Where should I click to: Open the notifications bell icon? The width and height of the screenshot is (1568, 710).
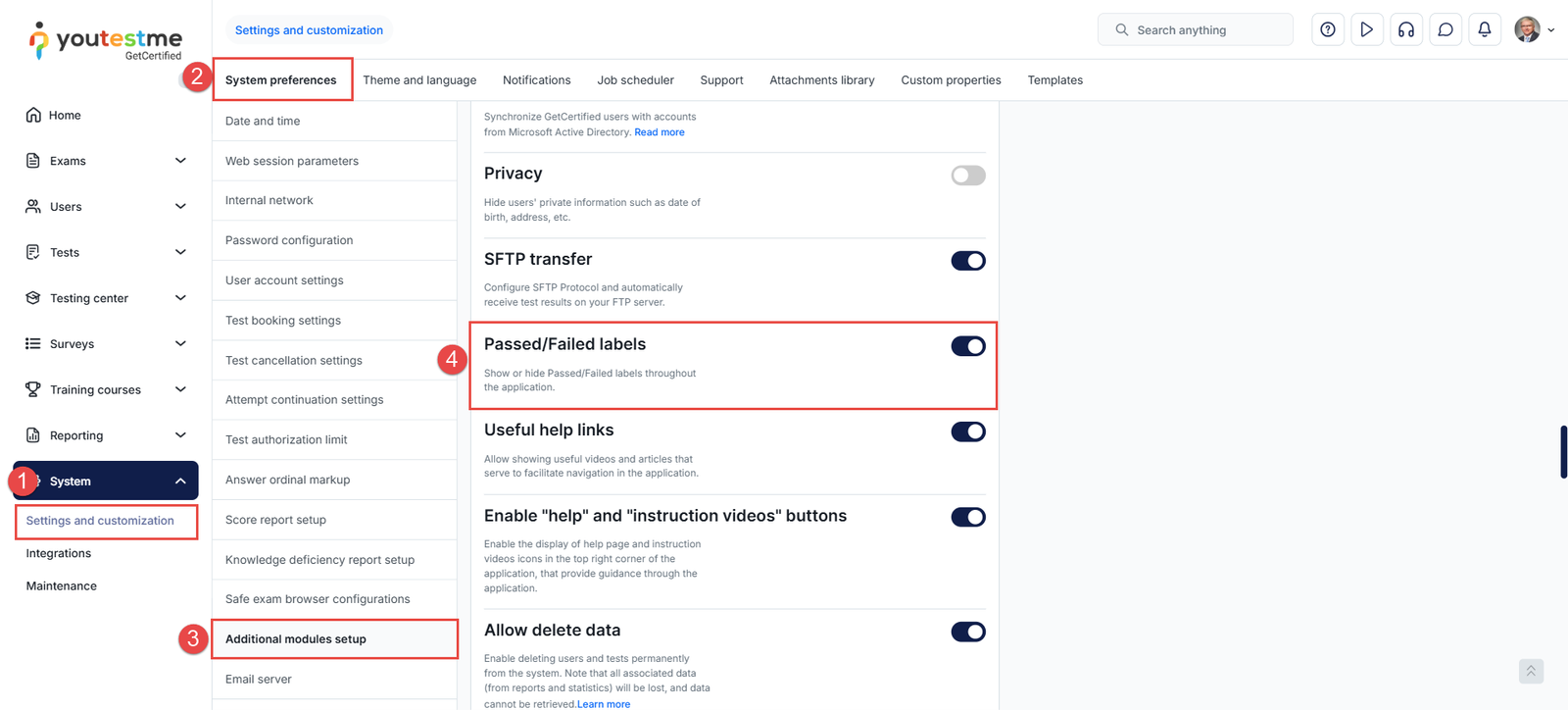(1484, 30)
